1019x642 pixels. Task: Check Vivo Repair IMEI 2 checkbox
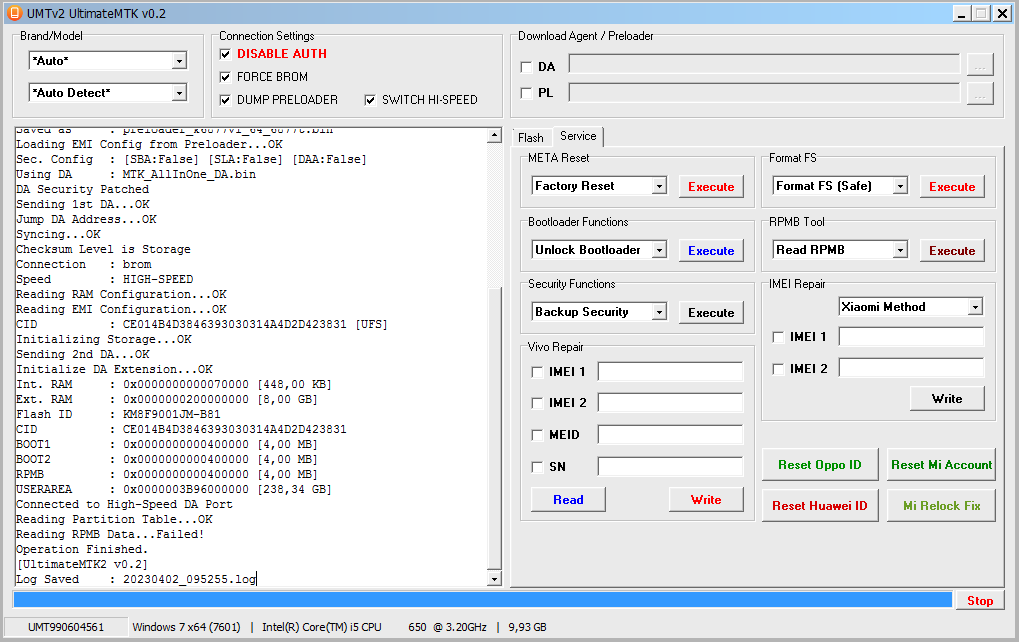click(537, 404)
